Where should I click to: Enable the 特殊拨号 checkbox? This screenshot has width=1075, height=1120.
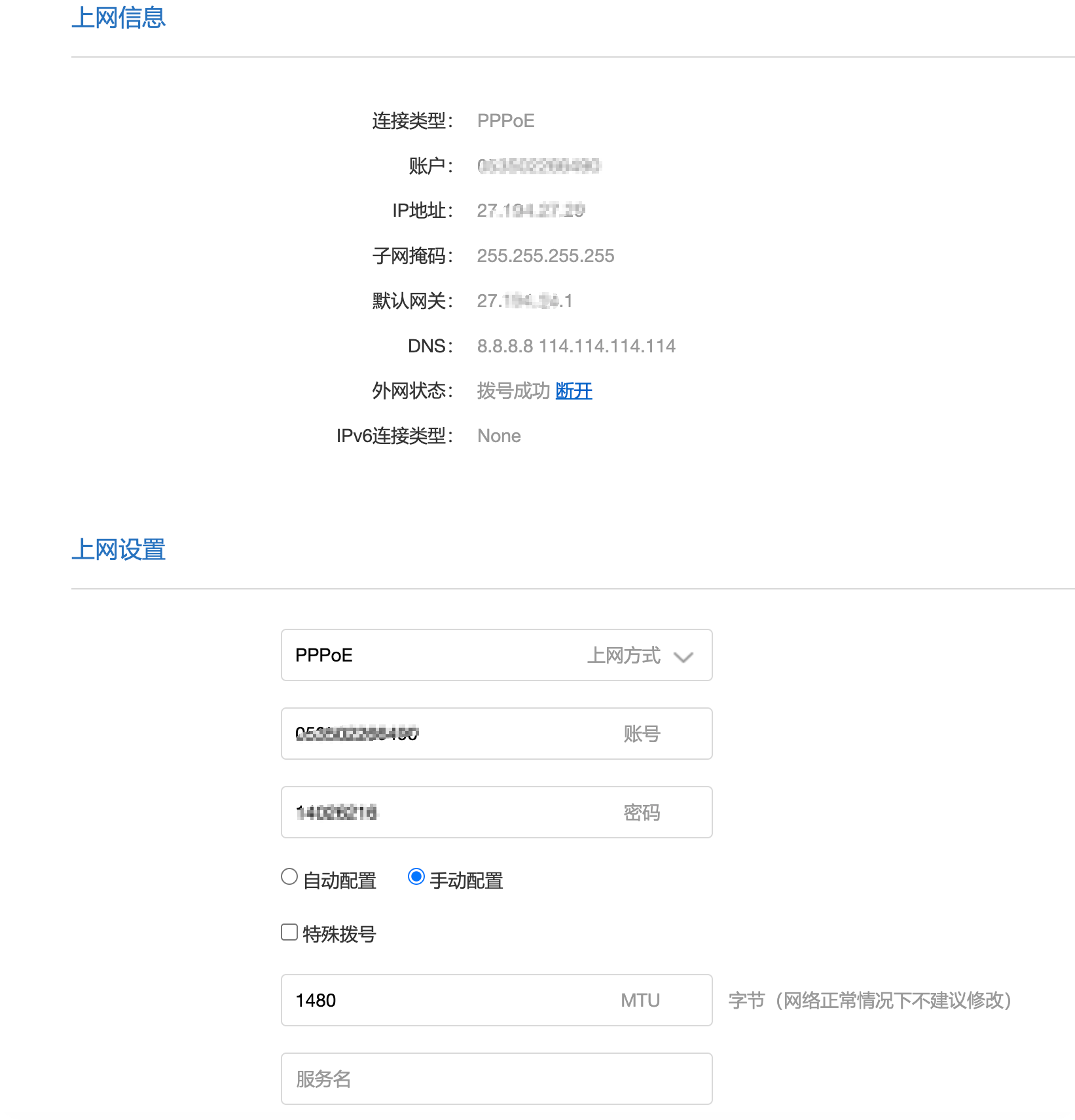pos(288,932)
